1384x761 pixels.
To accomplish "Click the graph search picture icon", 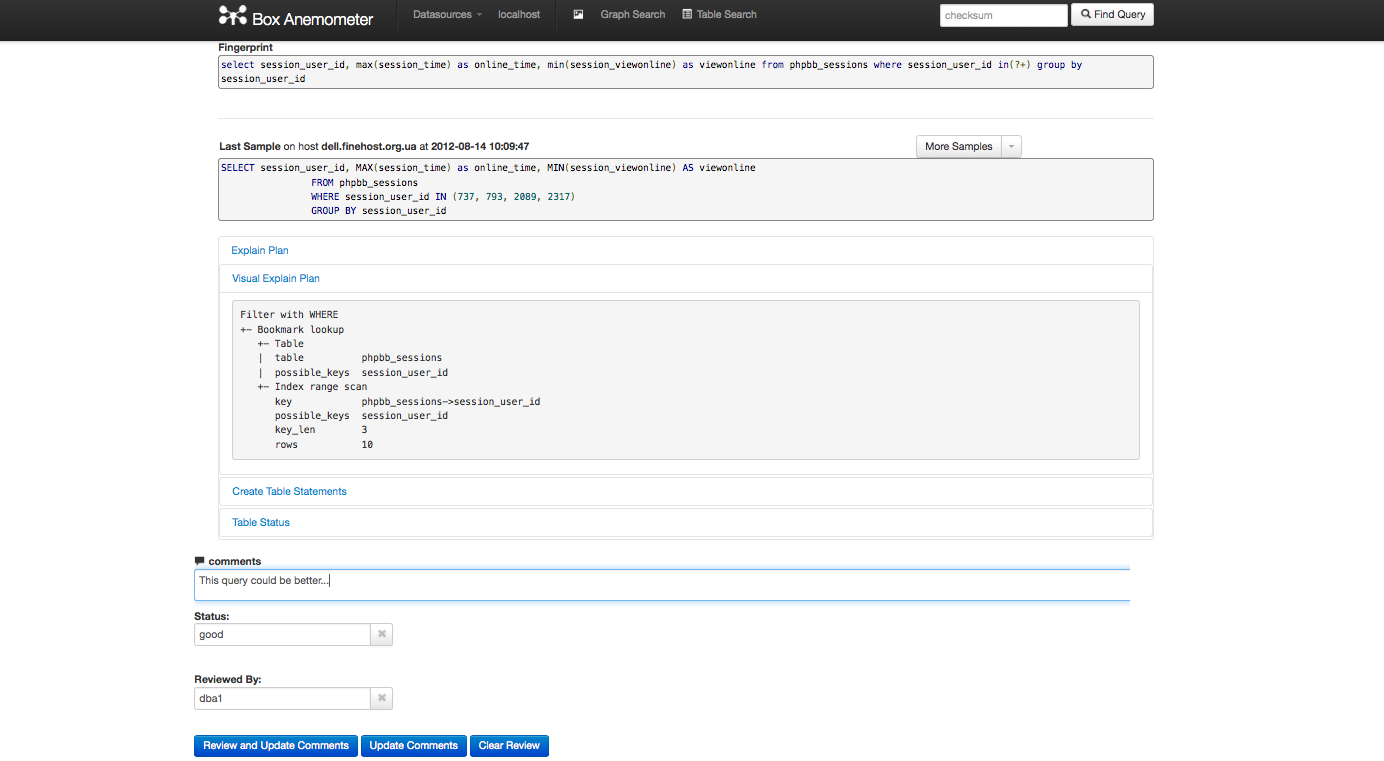I will coord(578,15).
